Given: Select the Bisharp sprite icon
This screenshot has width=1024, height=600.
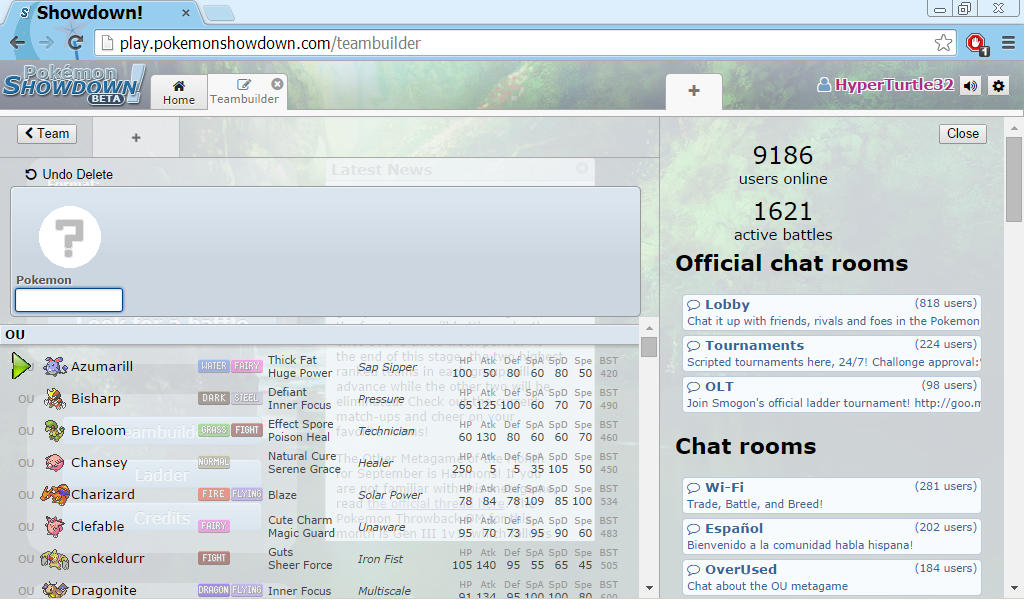Looking at the screenshot, I should [55, 398].
